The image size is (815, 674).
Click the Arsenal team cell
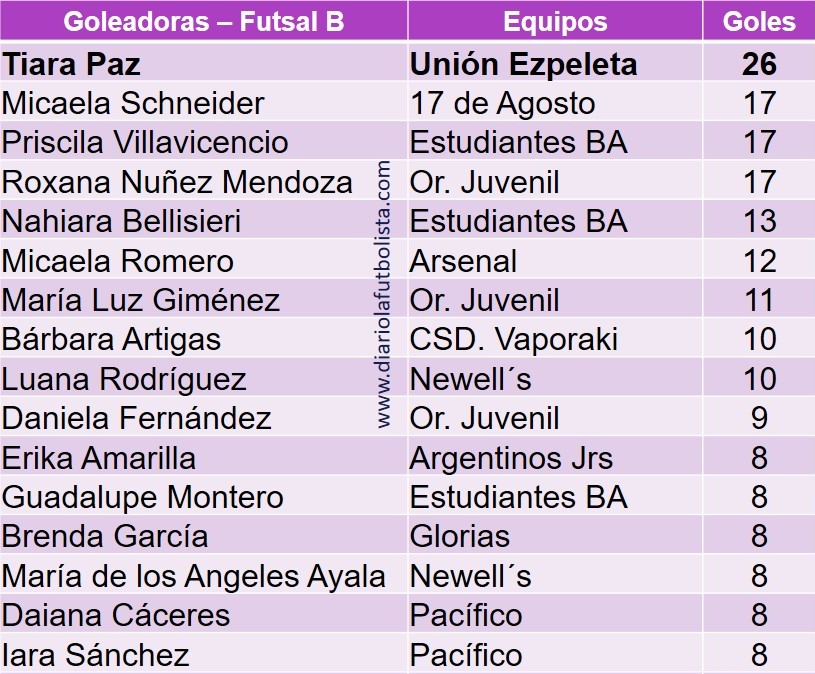pyautogui.click(x=555, y=260)
